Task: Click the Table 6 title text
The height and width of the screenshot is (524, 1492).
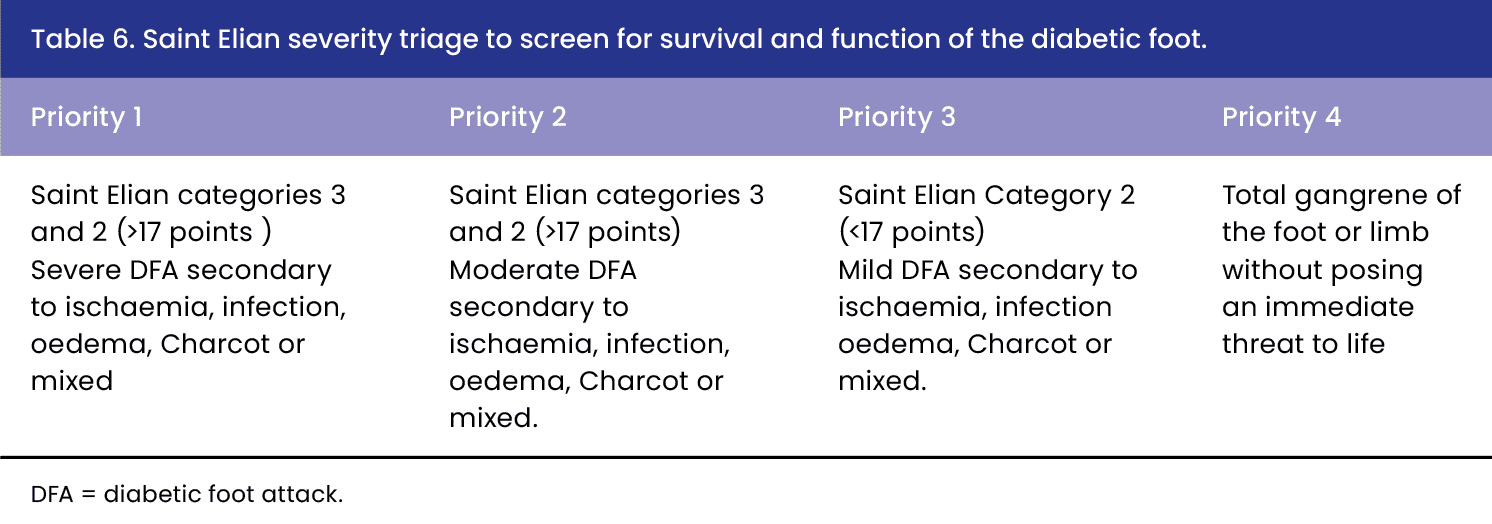Action: coord(619,41)
